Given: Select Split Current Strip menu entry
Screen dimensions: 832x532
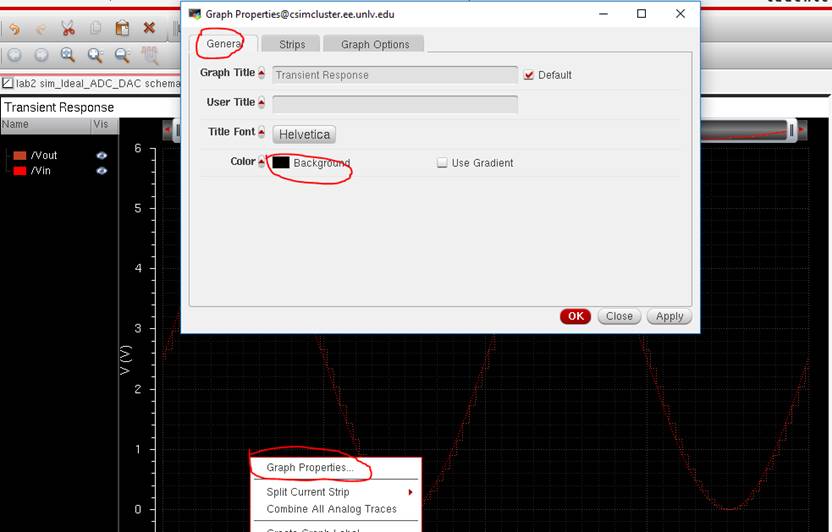Looking at the screenshot, I should [x=308, y=492].
